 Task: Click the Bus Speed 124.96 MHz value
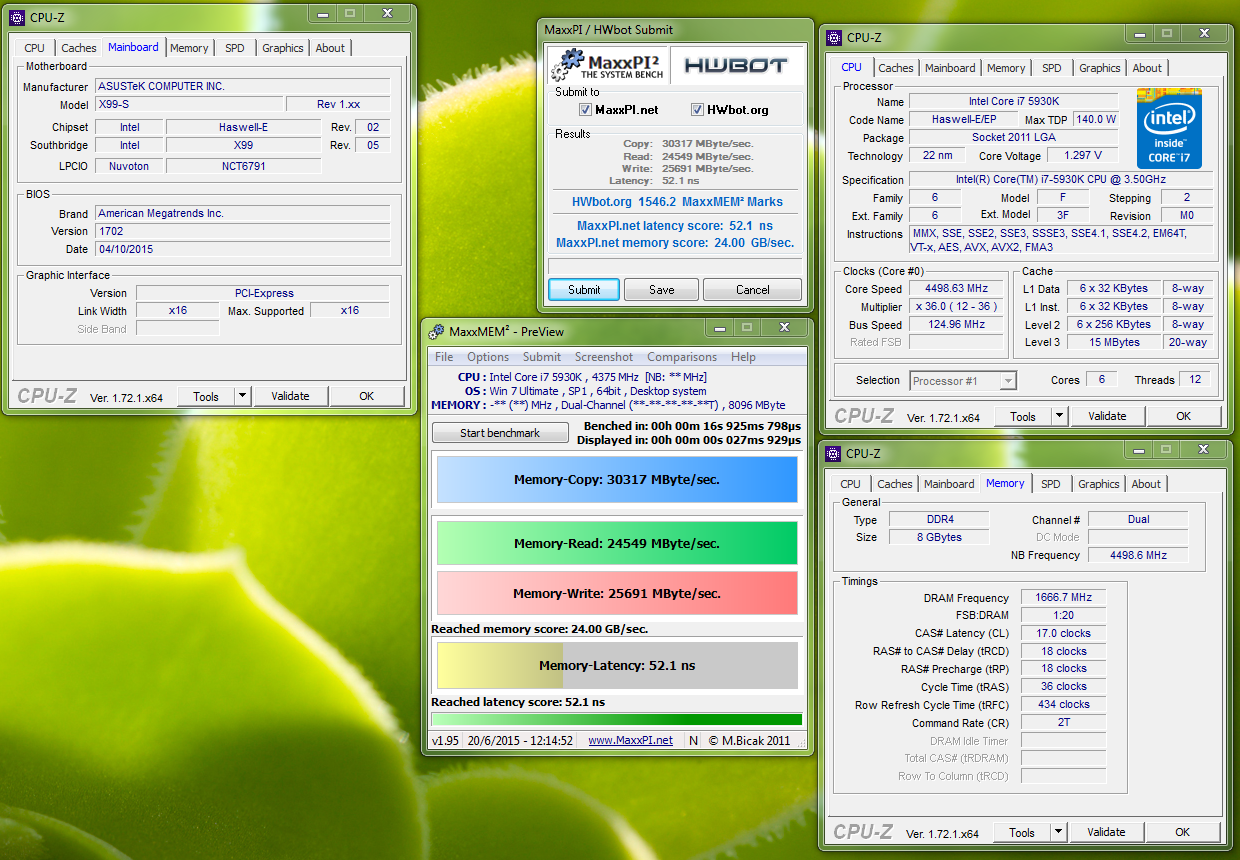point(957,325)
